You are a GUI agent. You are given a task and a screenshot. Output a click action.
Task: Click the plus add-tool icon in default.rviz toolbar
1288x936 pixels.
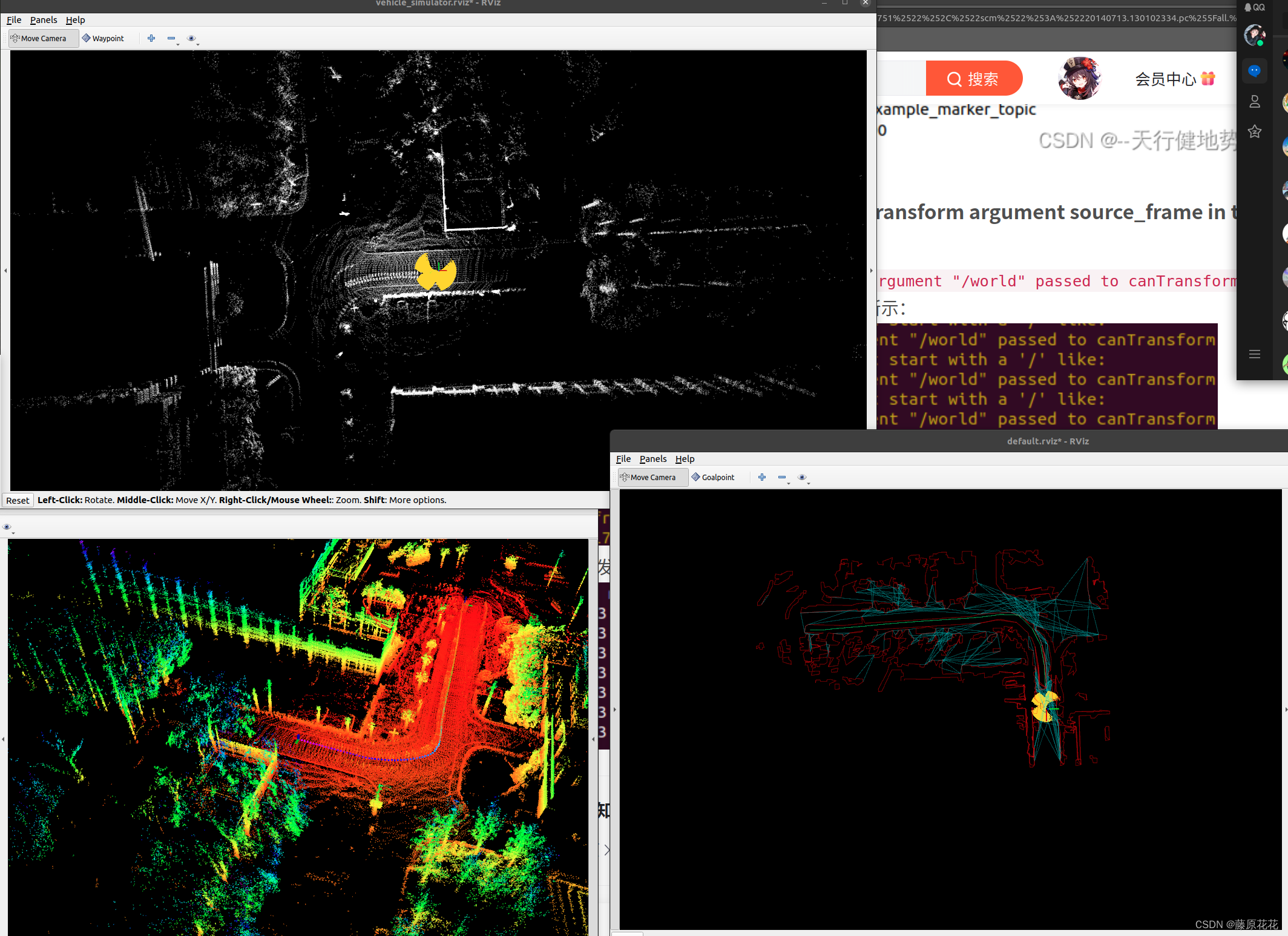pos(762,477)
